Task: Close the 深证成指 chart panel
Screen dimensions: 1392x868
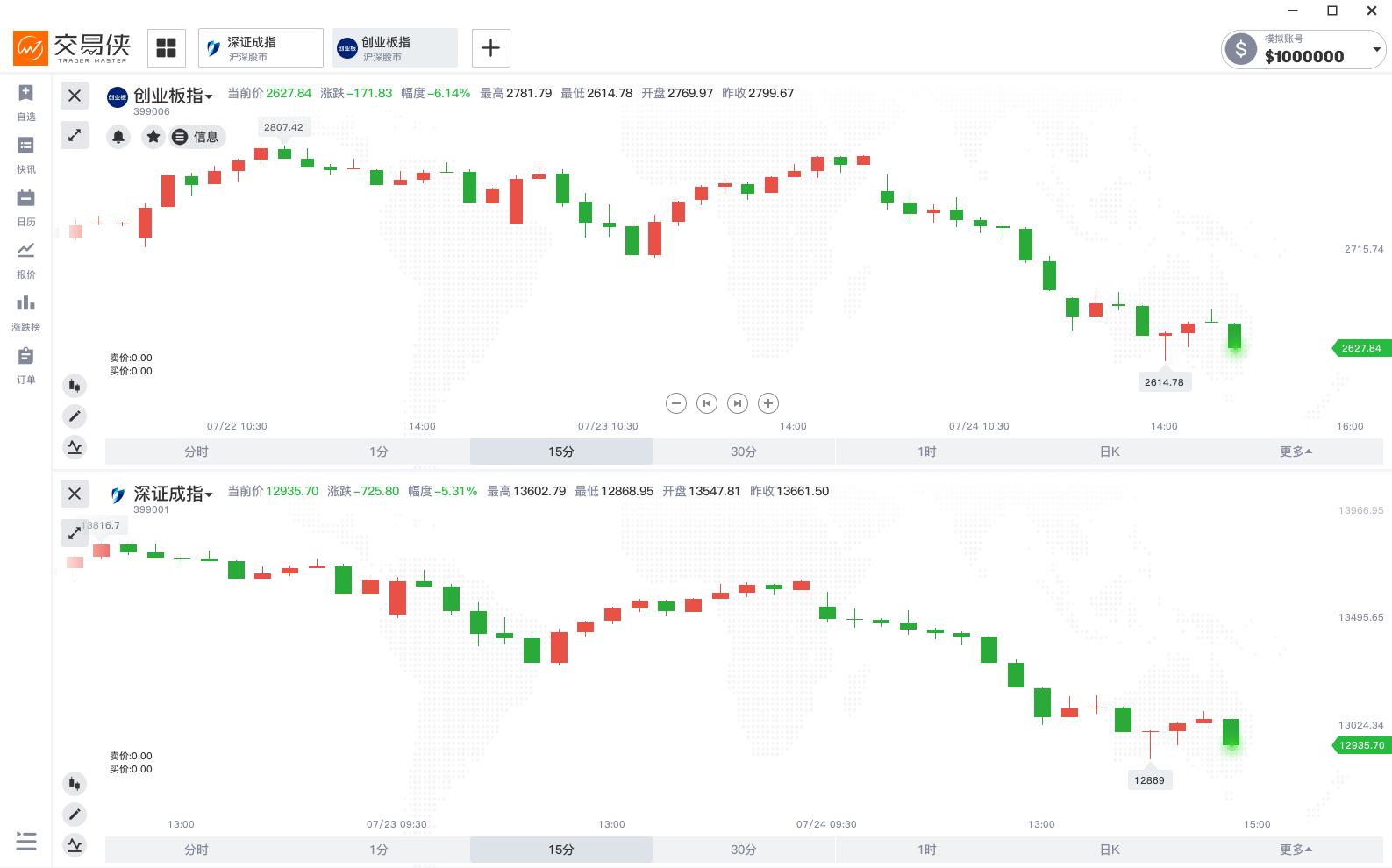Action: tap(75, 494)
